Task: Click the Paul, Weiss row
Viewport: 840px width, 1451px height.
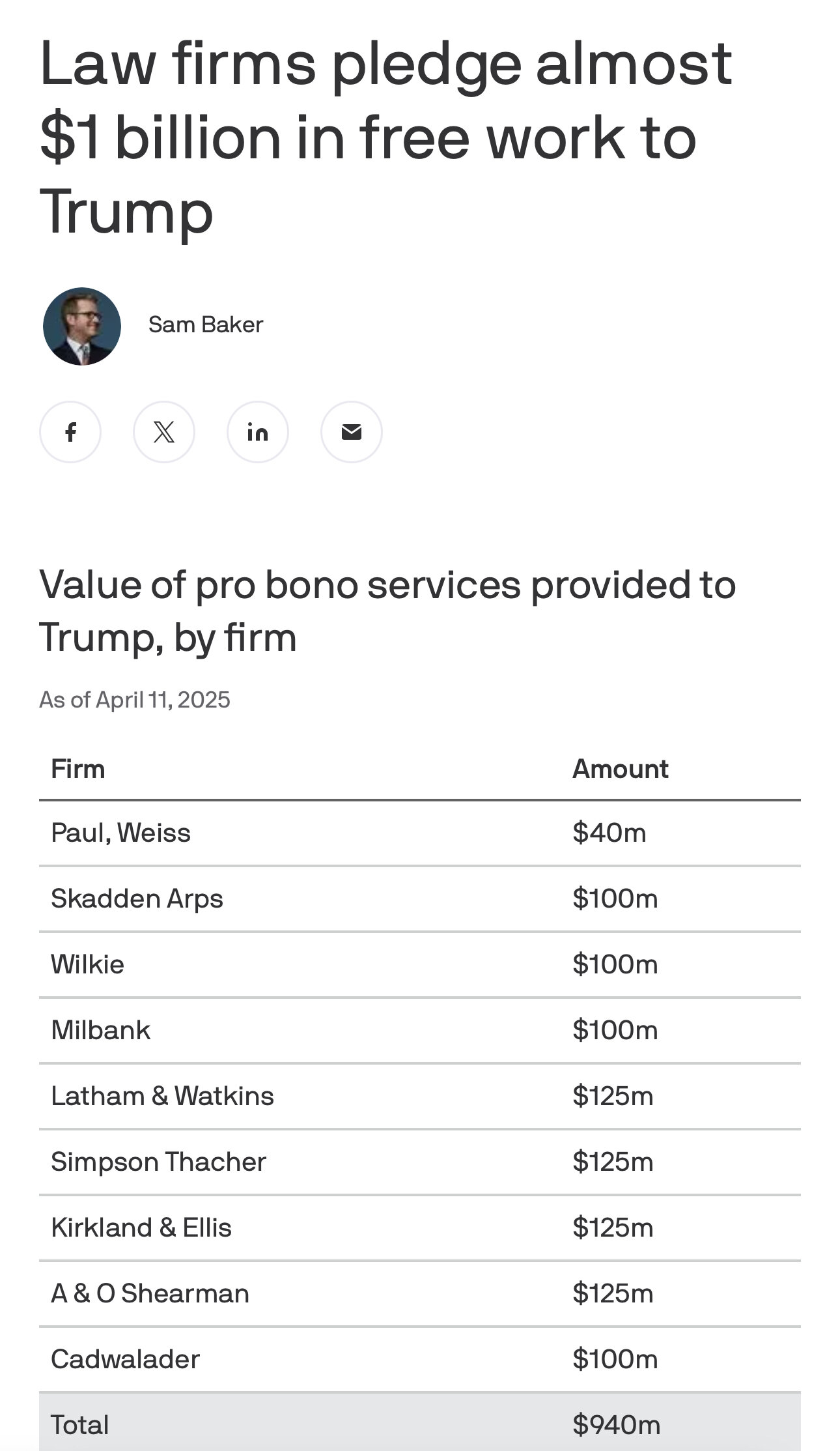Action: [x=420, y=833]
